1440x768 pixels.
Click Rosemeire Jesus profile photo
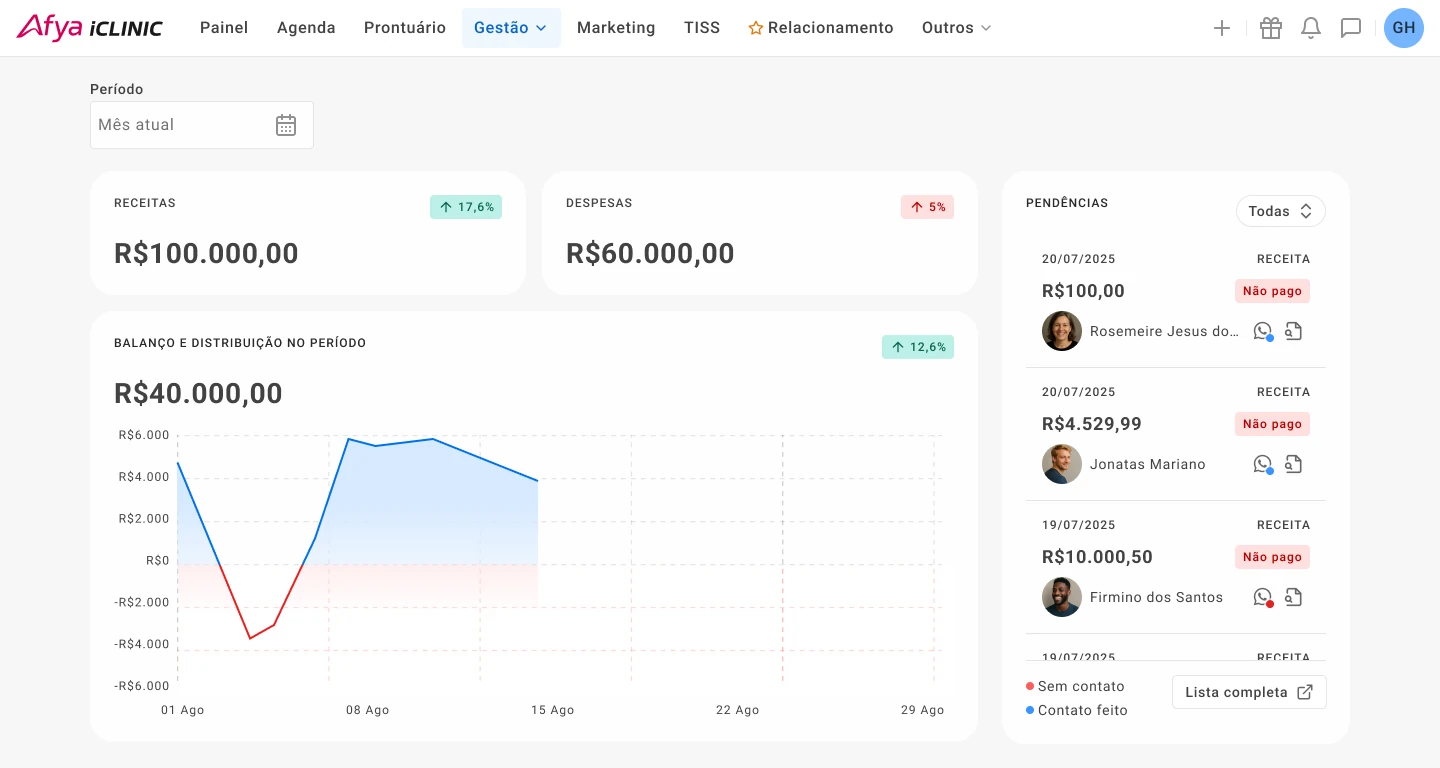tap(1062, 331)
